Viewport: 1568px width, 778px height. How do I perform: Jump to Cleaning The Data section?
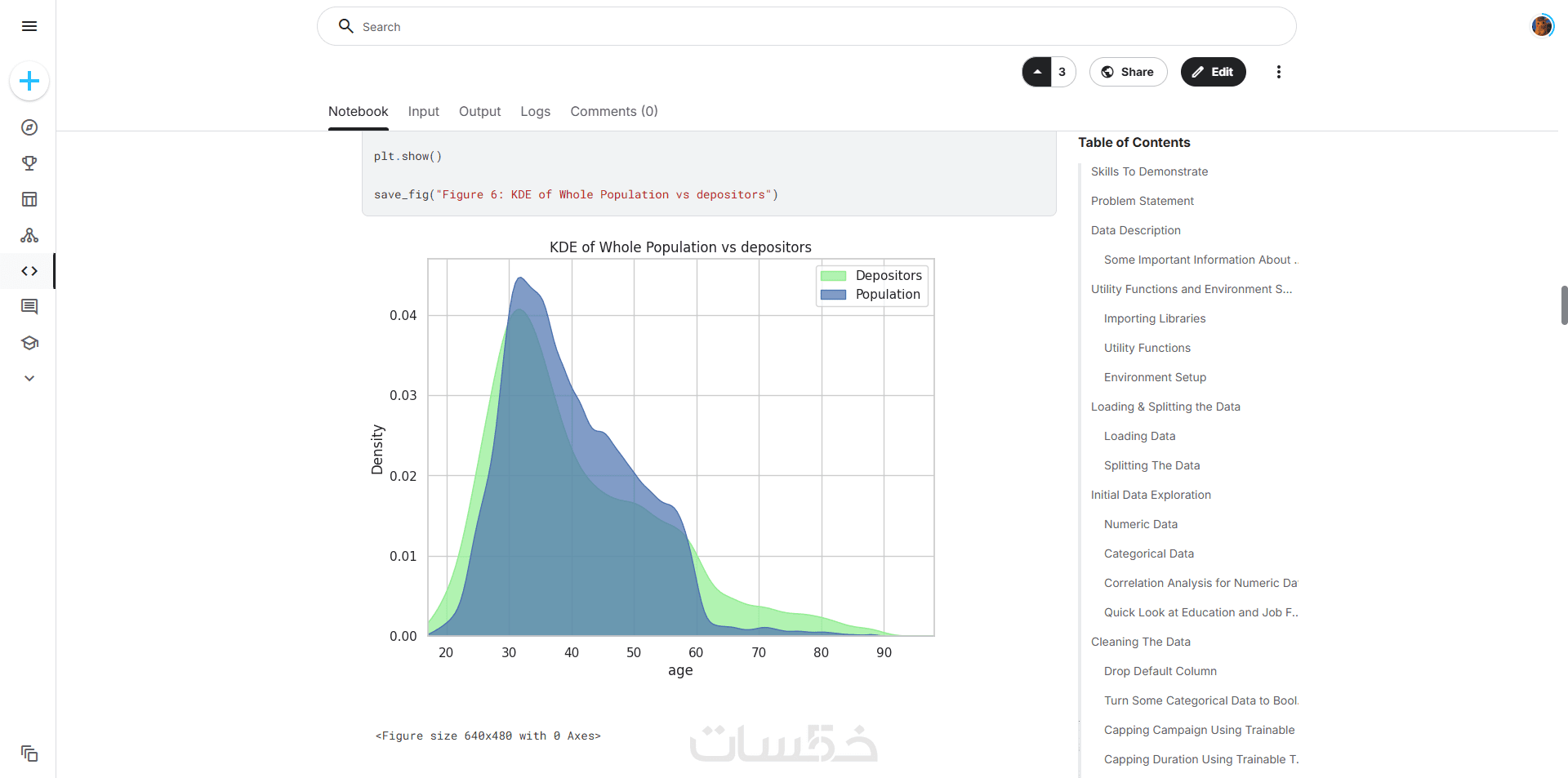1140,642
